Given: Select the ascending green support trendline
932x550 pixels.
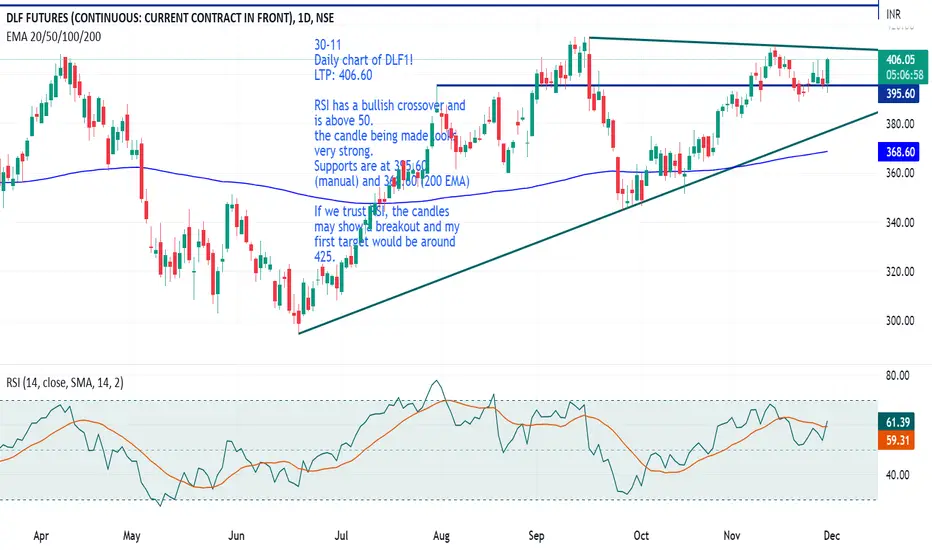Looking at the screenshot, I should pyautogui.click(x=588, y=223).
